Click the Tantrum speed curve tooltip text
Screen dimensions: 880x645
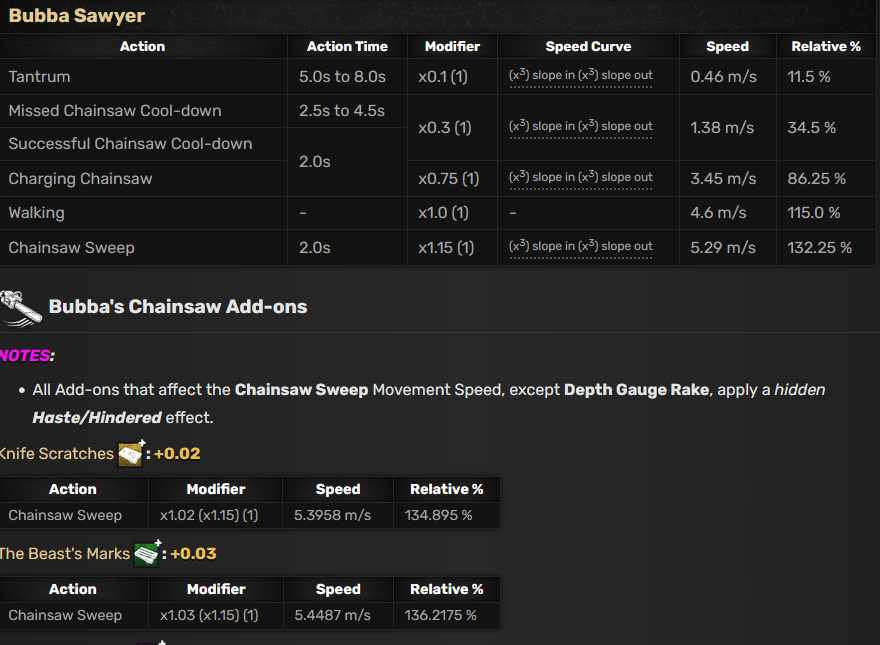click(x=580, y=76)
